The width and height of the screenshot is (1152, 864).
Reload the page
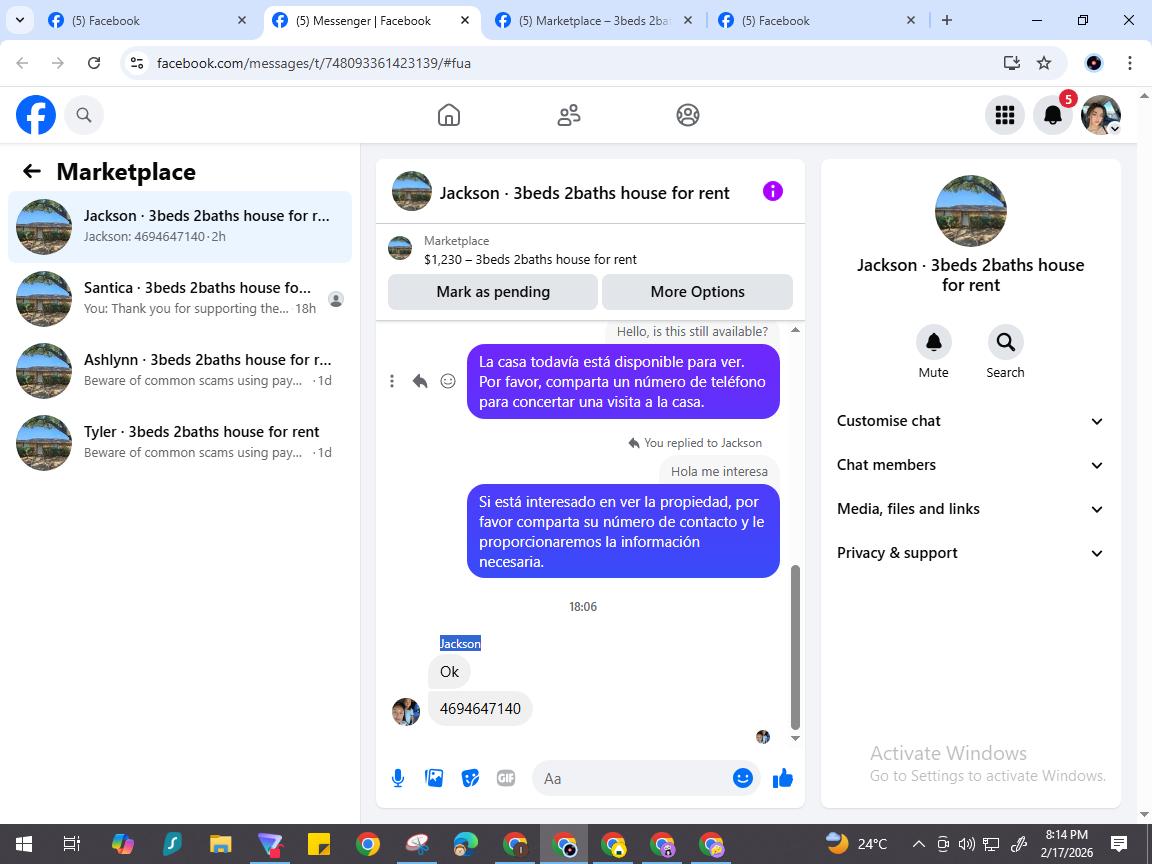pyautogui.click(x=94, y=63)
